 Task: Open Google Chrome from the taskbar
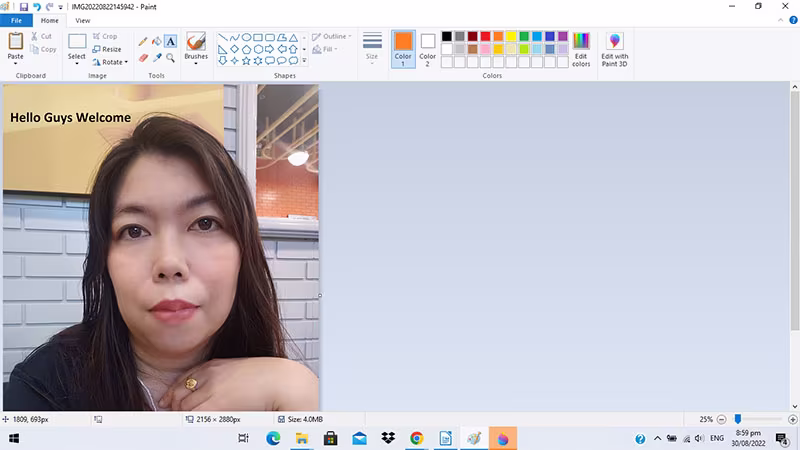pyautogui.click(x=416, y=438)
